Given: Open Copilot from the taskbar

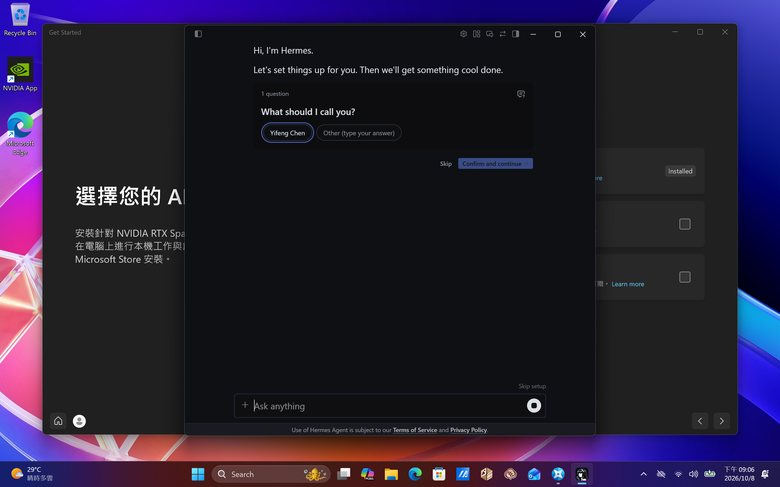Looking at the screenshot, I should pos(367,474).
